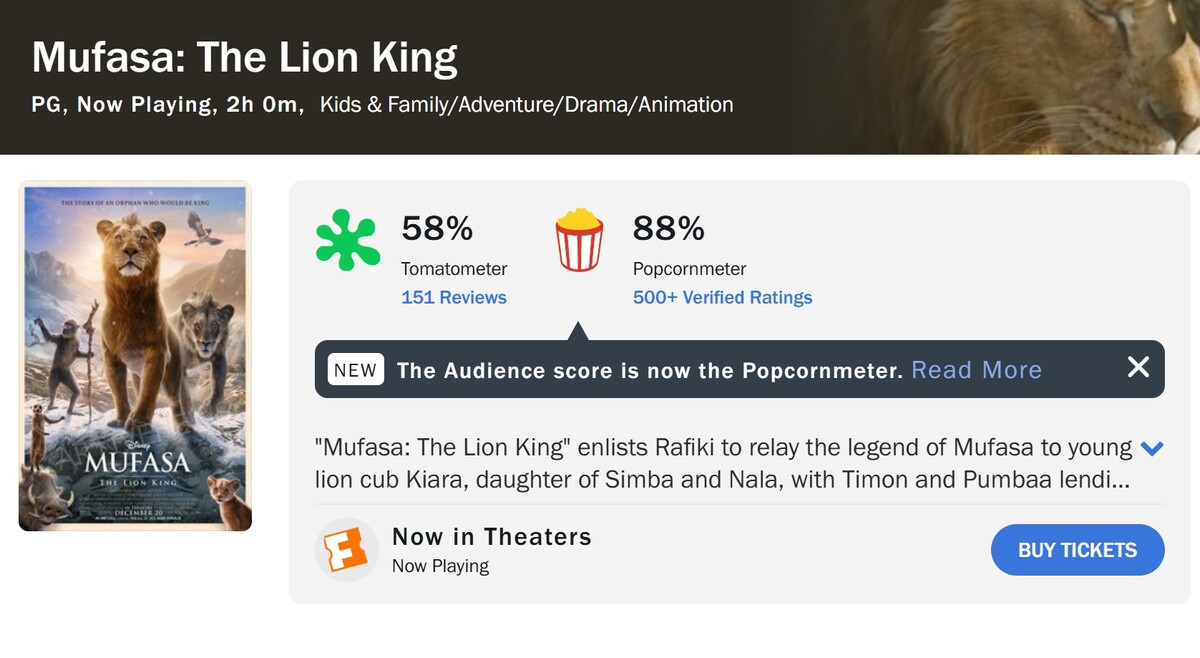
Task: Dismiss the Popcornmeter notice with X
Action: tap(1138, 367)
